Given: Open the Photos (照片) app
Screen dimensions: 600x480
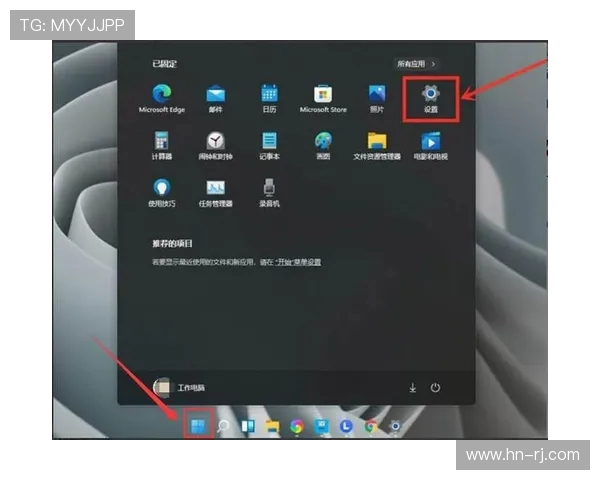Looking at the screenshot, I should coord(377,98).
